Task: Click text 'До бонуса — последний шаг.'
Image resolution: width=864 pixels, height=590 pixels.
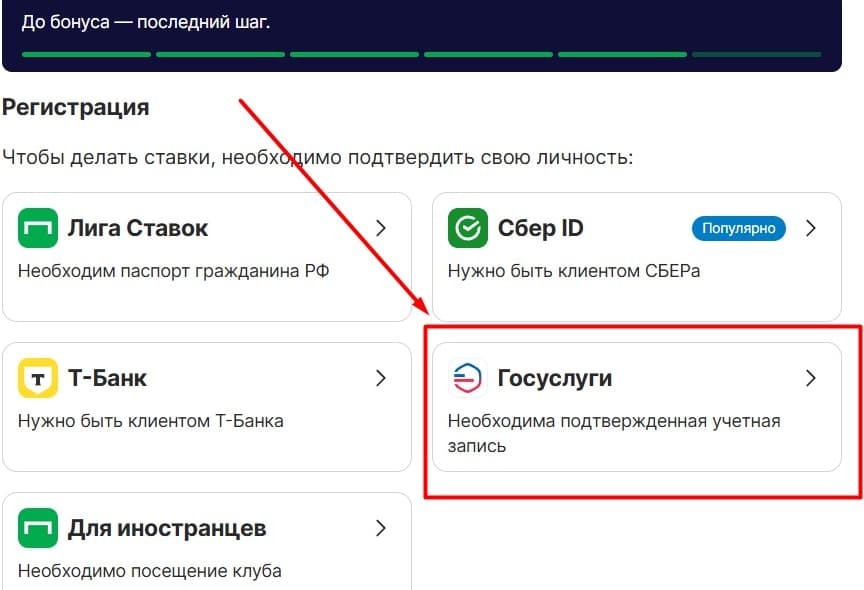Action: click(145, 22)
